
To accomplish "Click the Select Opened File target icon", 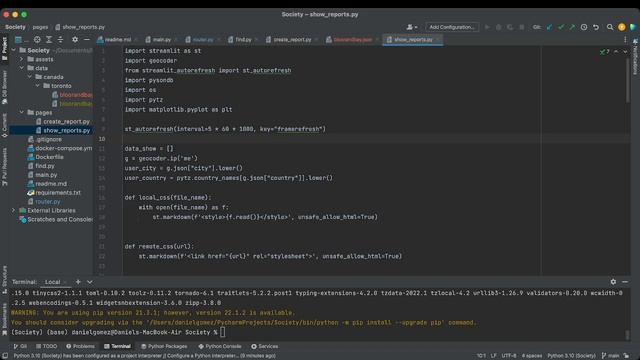I will tap(37, 40).
